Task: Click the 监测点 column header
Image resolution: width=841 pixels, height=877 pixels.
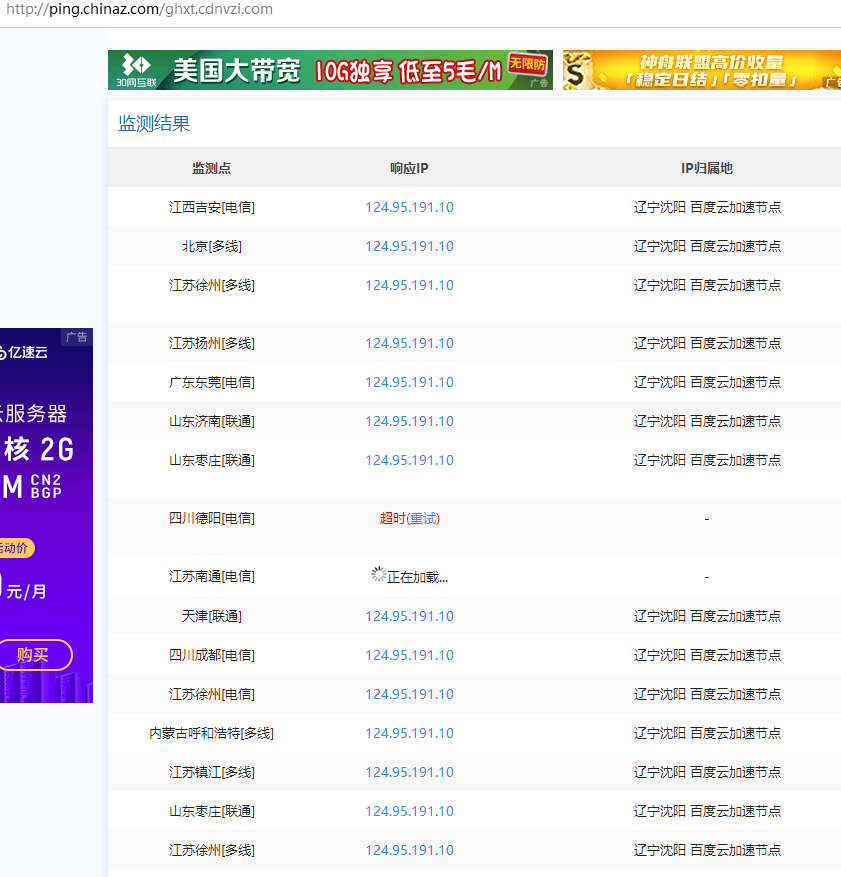Action: pyautogui.click(x=211, y=168)
